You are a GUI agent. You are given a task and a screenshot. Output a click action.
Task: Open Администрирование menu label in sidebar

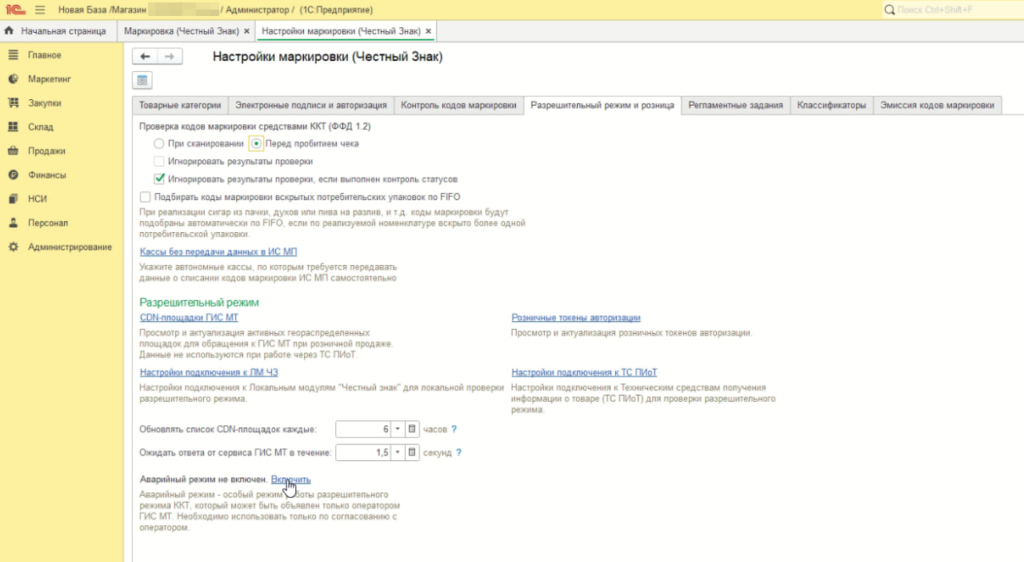70,247
